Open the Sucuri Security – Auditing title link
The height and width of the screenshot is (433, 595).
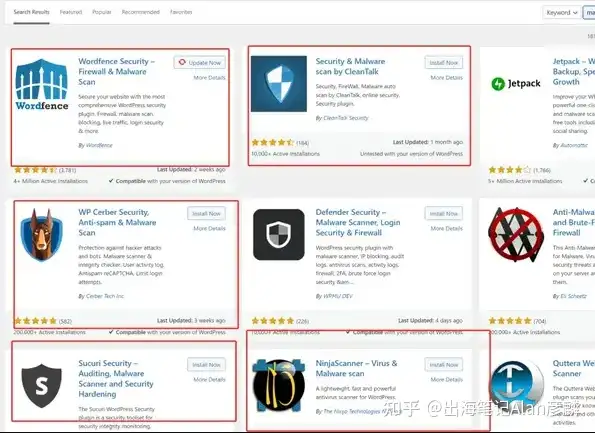[116, 379]
